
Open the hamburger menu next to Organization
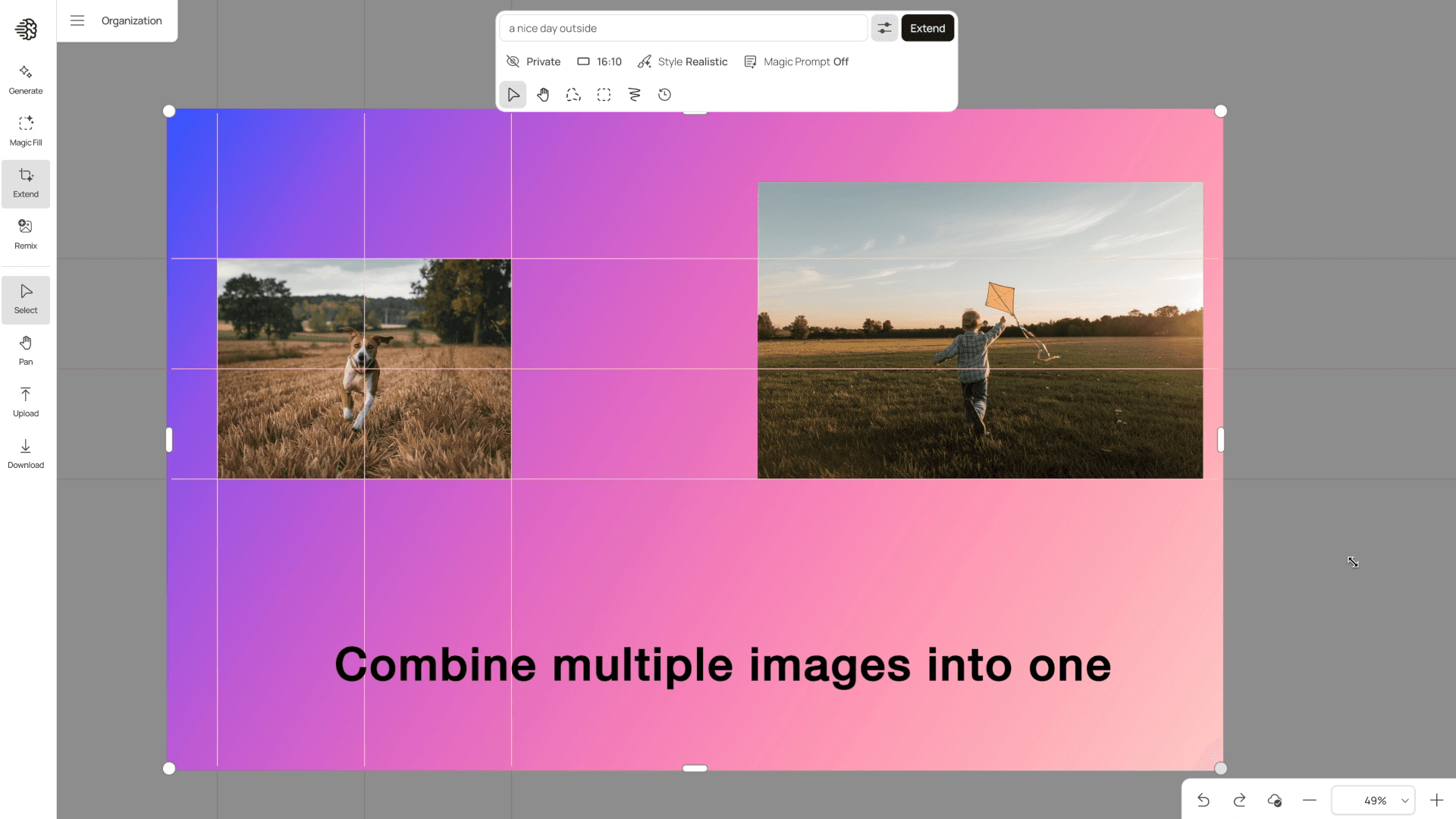tap(77, 20)
